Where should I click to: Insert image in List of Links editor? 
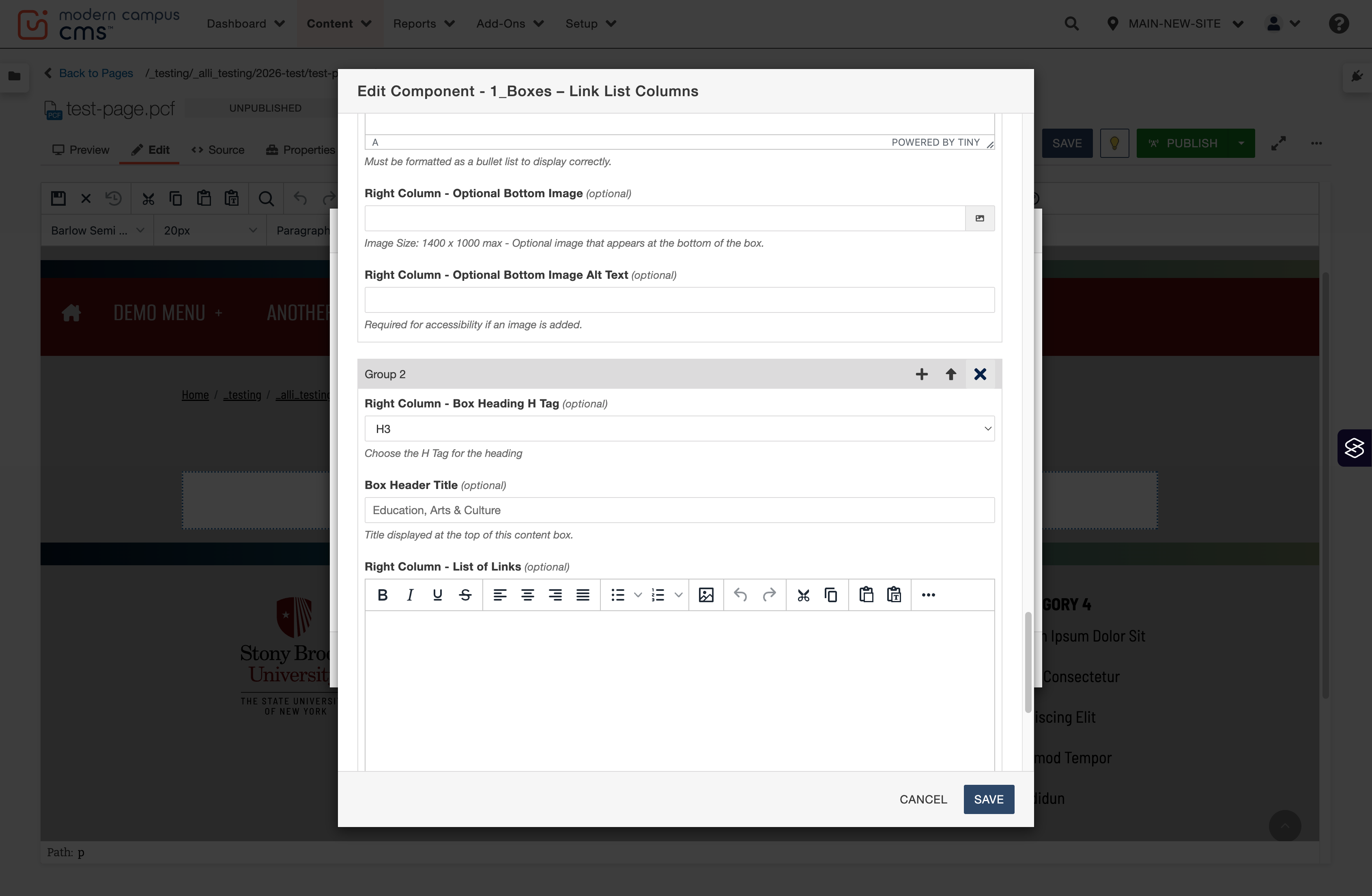pos(706,595)
